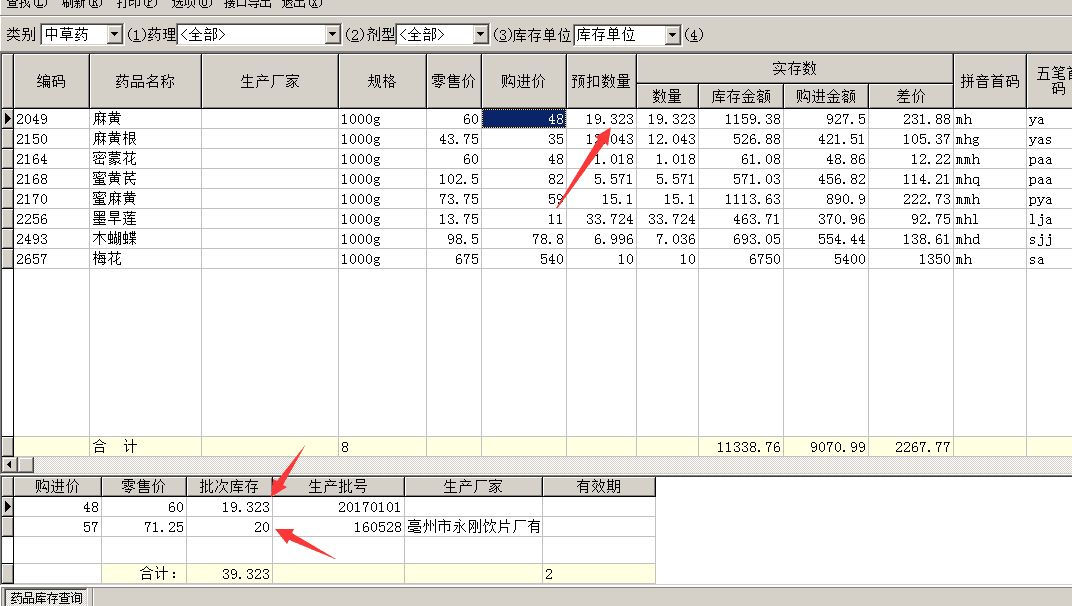Select the 蜜麻黄 row name
The height and width of the screenshot is (606, 1072).
[145, 198]
